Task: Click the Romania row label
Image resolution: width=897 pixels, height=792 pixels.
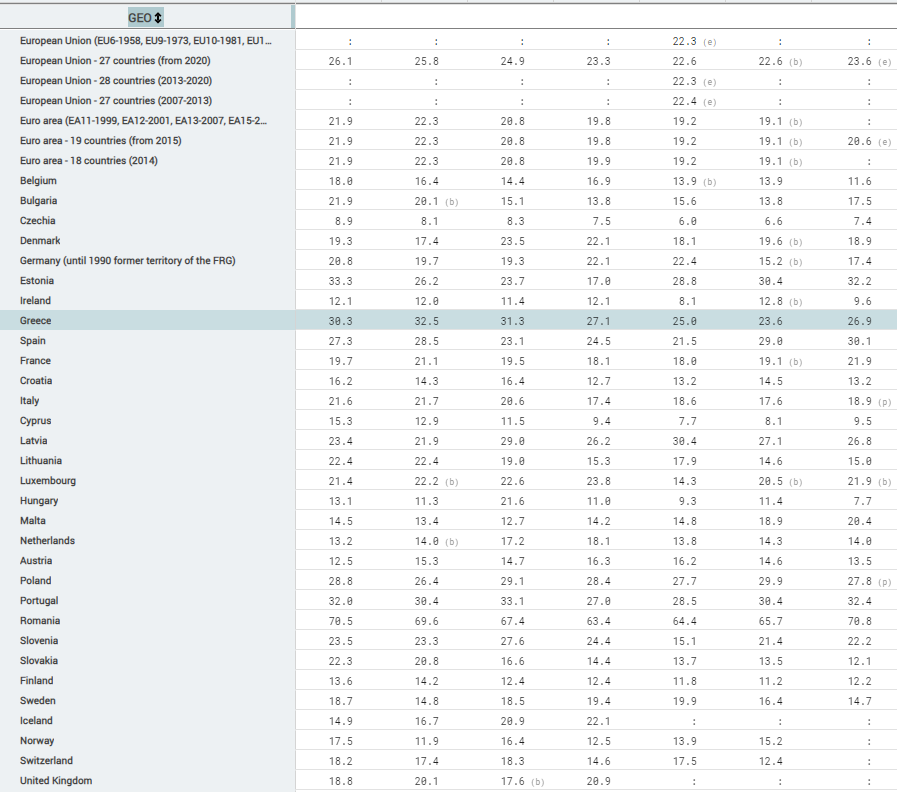Action: pyautogui.click(x=40, y=621)
